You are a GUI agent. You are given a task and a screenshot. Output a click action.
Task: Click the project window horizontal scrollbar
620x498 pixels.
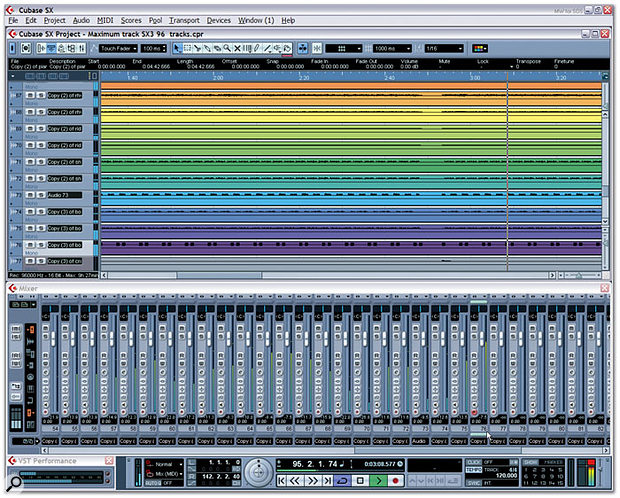[x=219, y=275]
